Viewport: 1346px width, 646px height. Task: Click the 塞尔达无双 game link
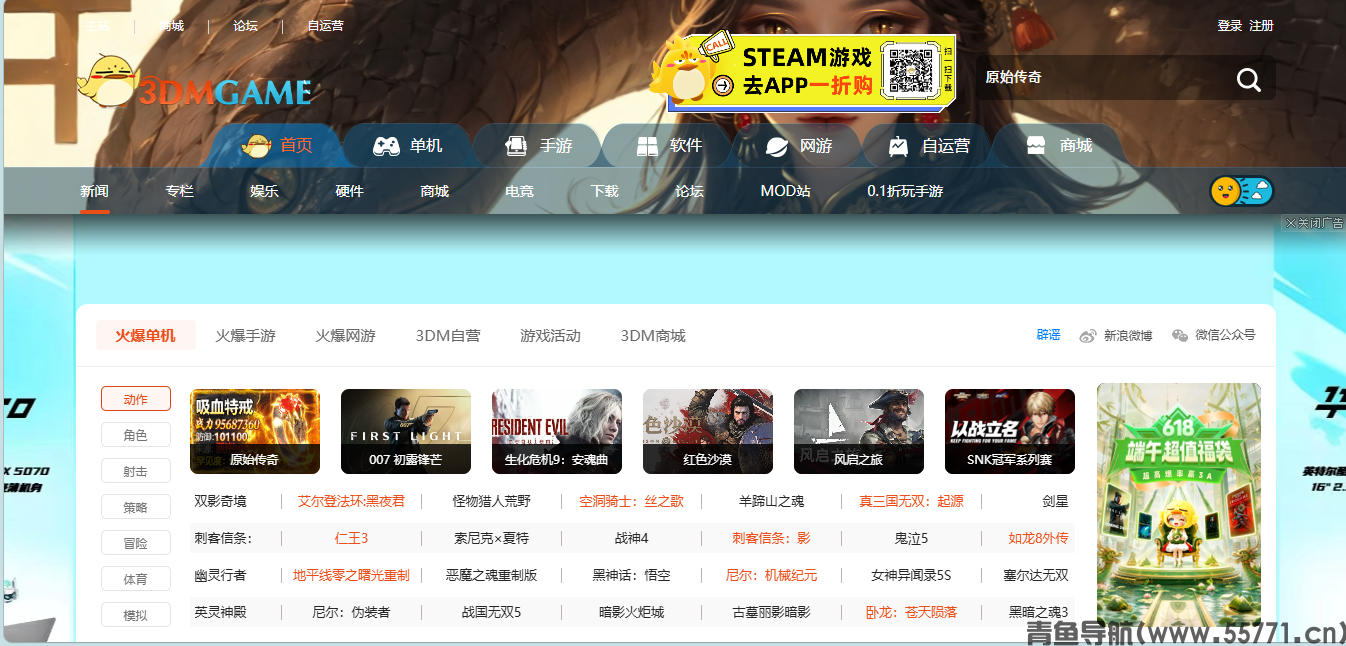(x=1036, y=575)
